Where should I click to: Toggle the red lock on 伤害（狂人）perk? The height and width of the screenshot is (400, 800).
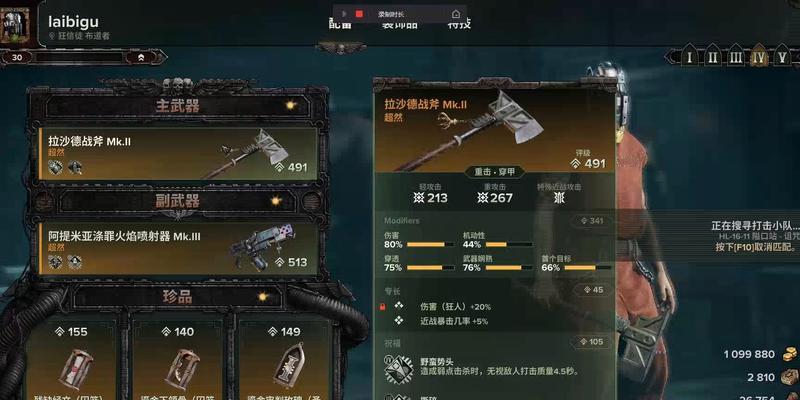click(382, 307)
